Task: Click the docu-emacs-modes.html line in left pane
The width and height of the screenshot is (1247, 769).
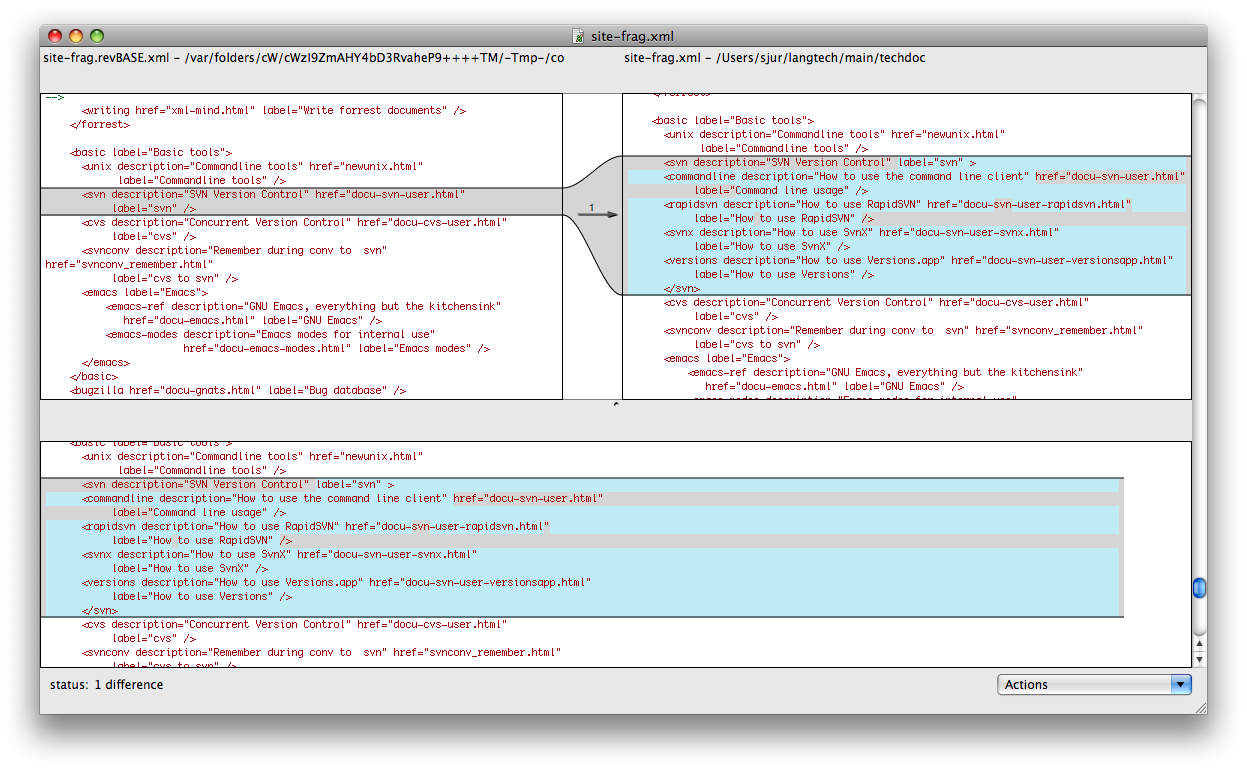Action: pos(337,348)
